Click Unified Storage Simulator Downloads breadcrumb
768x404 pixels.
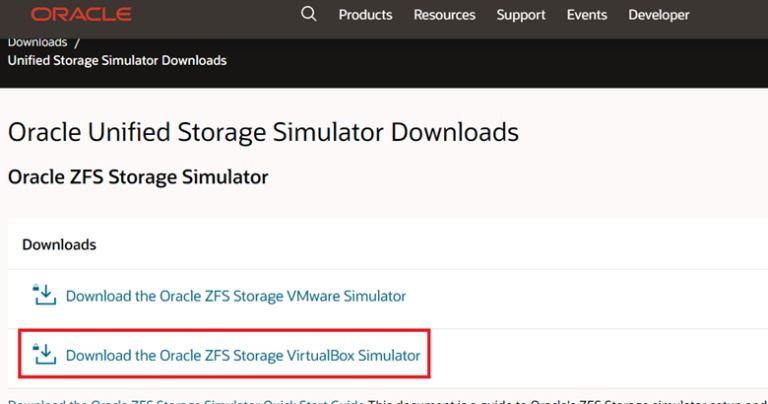point(117,60)
